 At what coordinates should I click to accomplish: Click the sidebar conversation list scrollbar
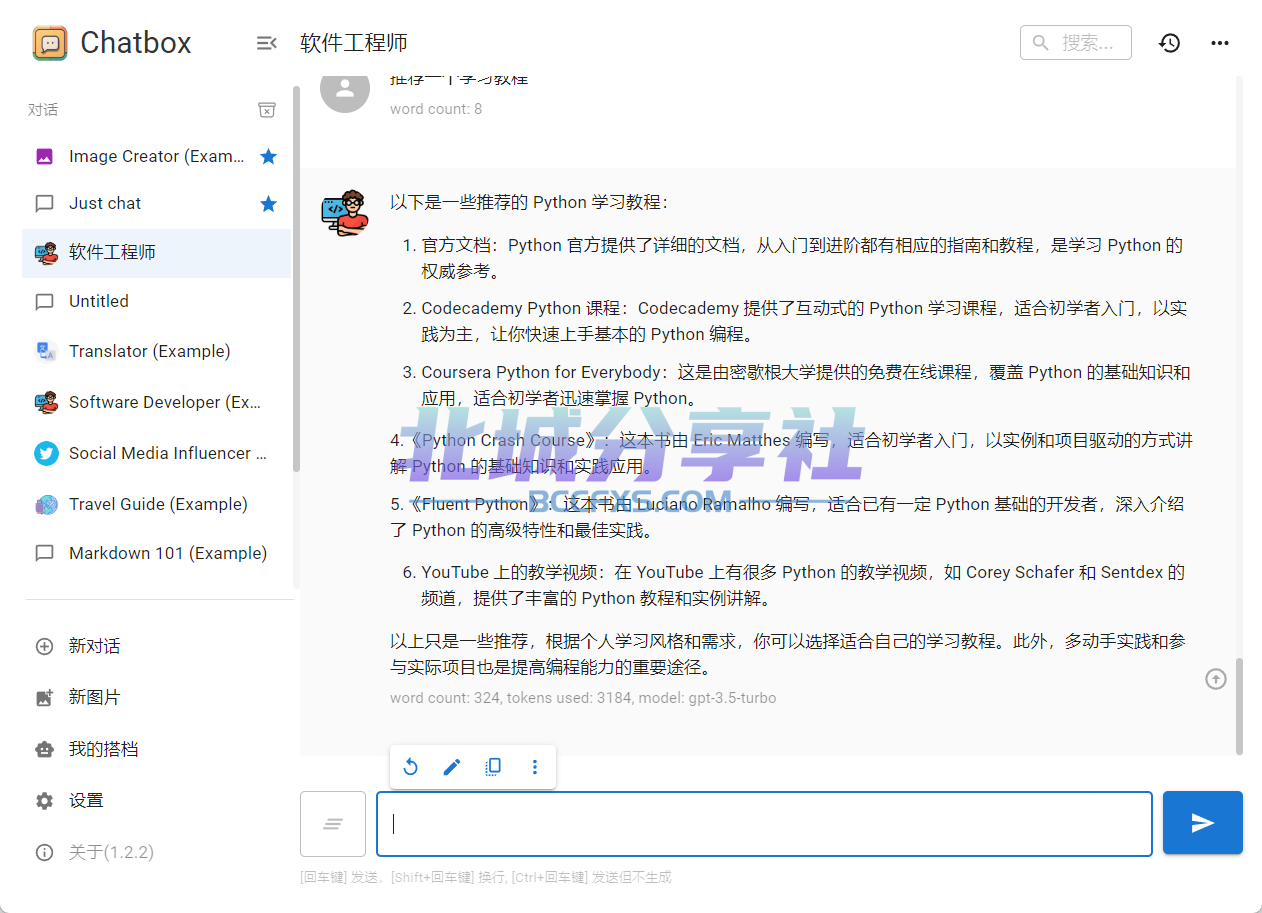pos(296,278)
